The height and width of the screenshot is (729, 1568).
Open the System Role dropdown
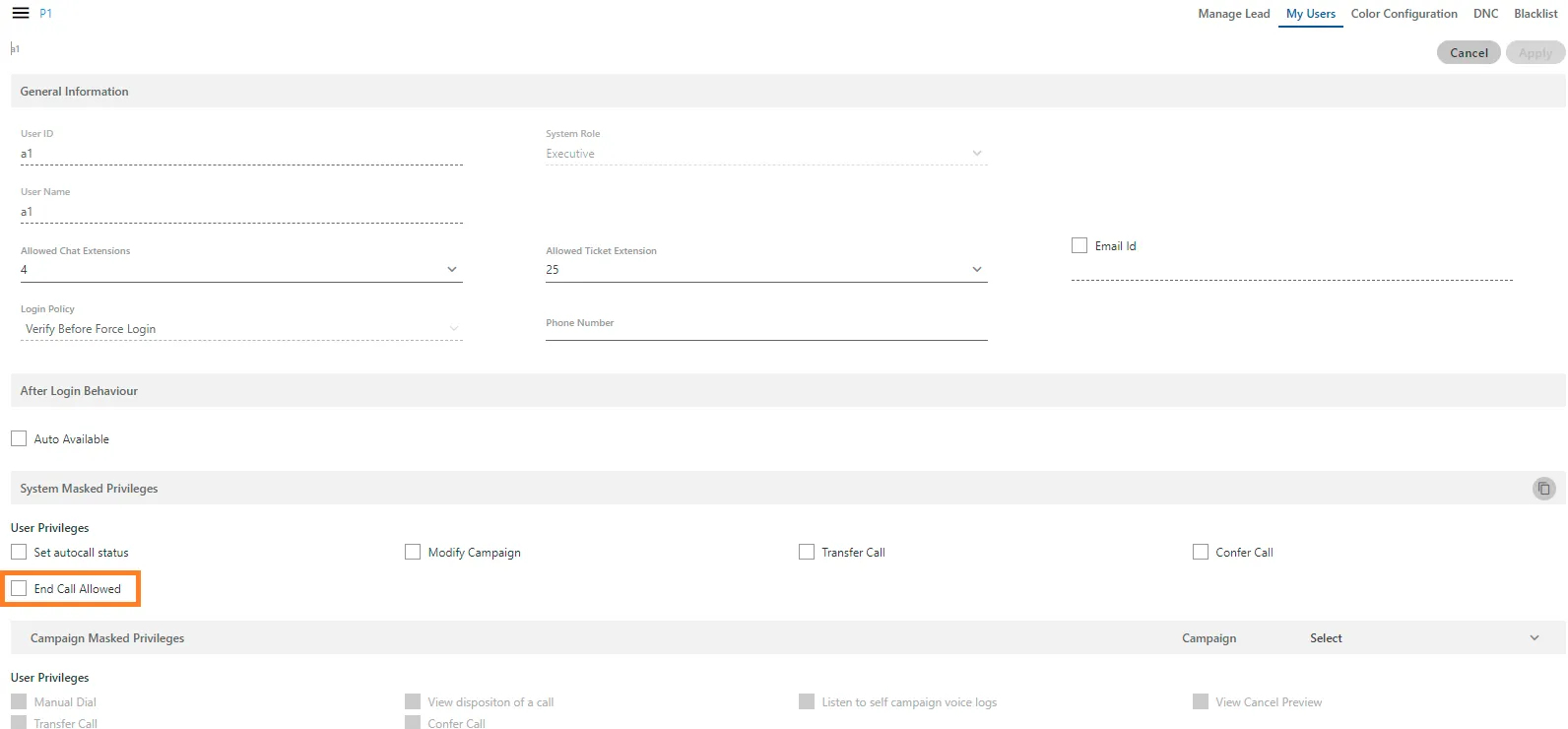[x=766, y=154]
